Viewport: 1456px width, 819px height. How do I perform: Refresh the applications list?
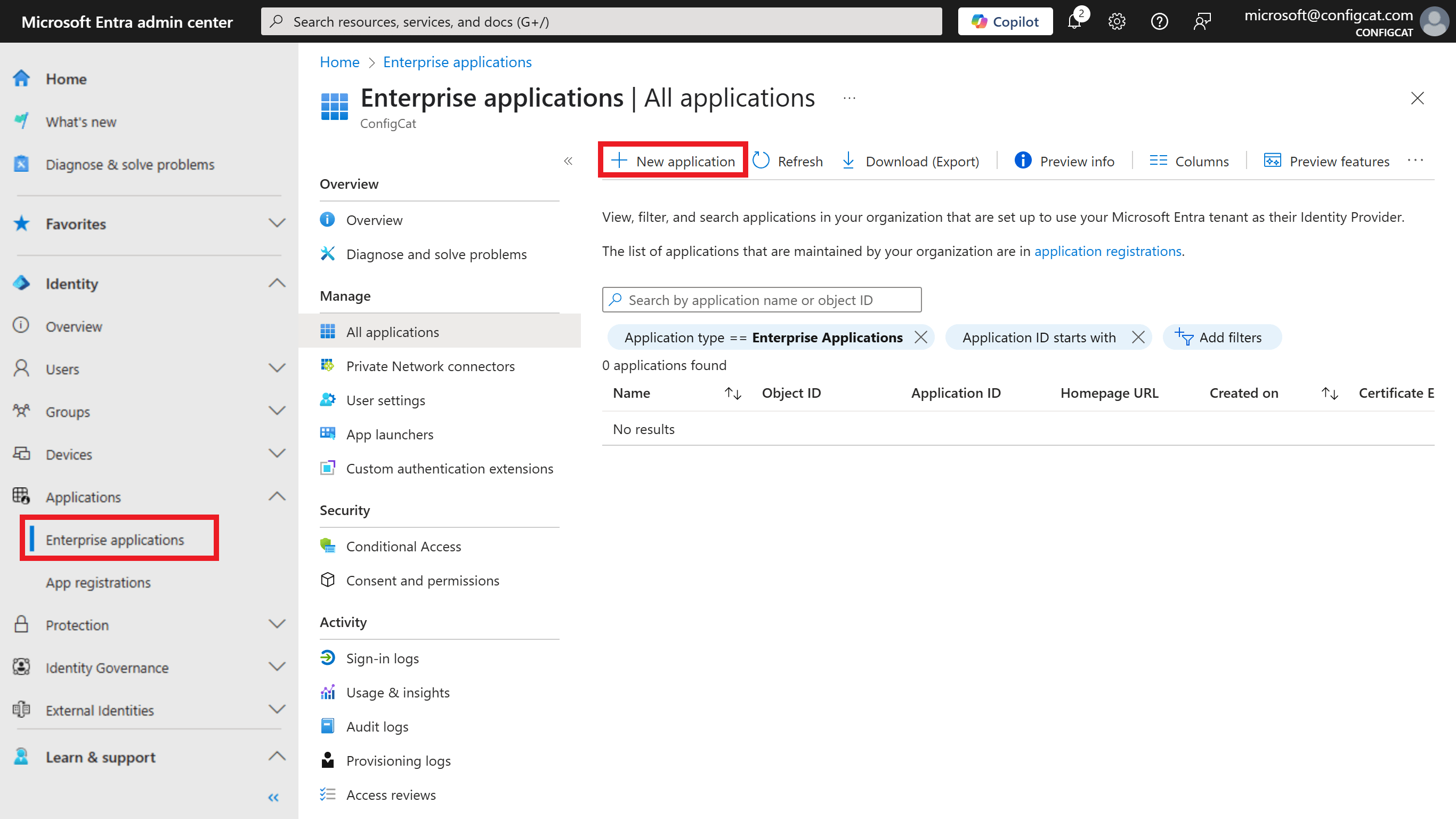(x=788, y=160)
